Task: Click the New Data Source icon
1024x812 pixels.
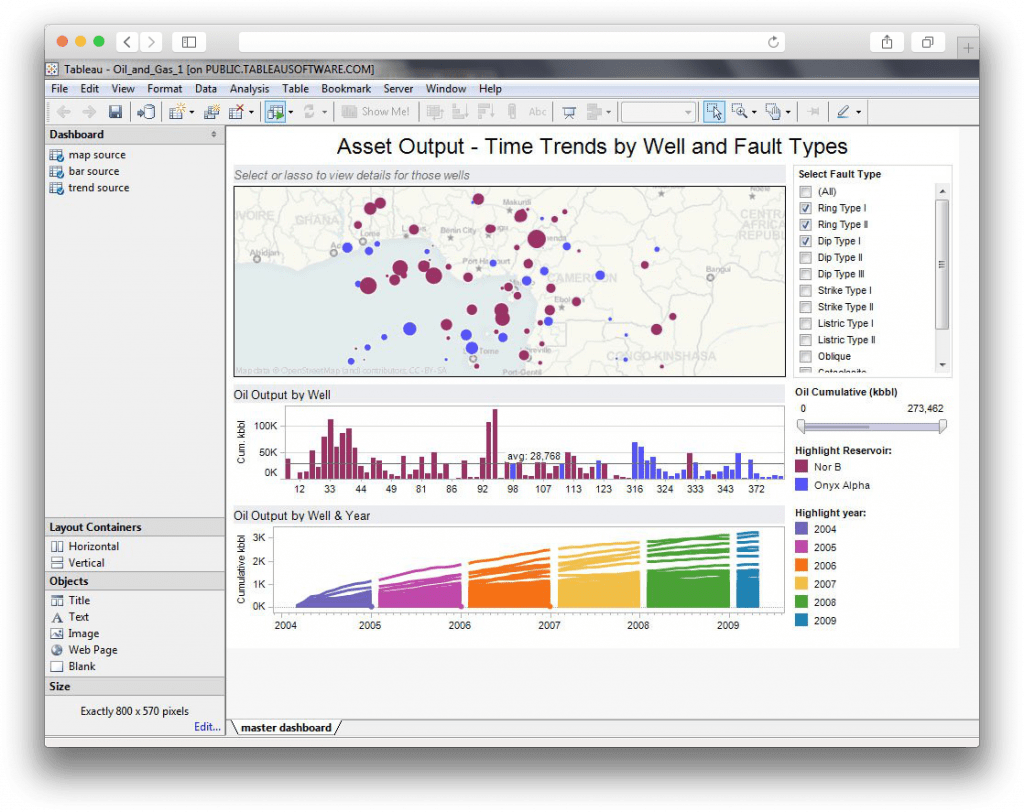Action: coord(149,112)
